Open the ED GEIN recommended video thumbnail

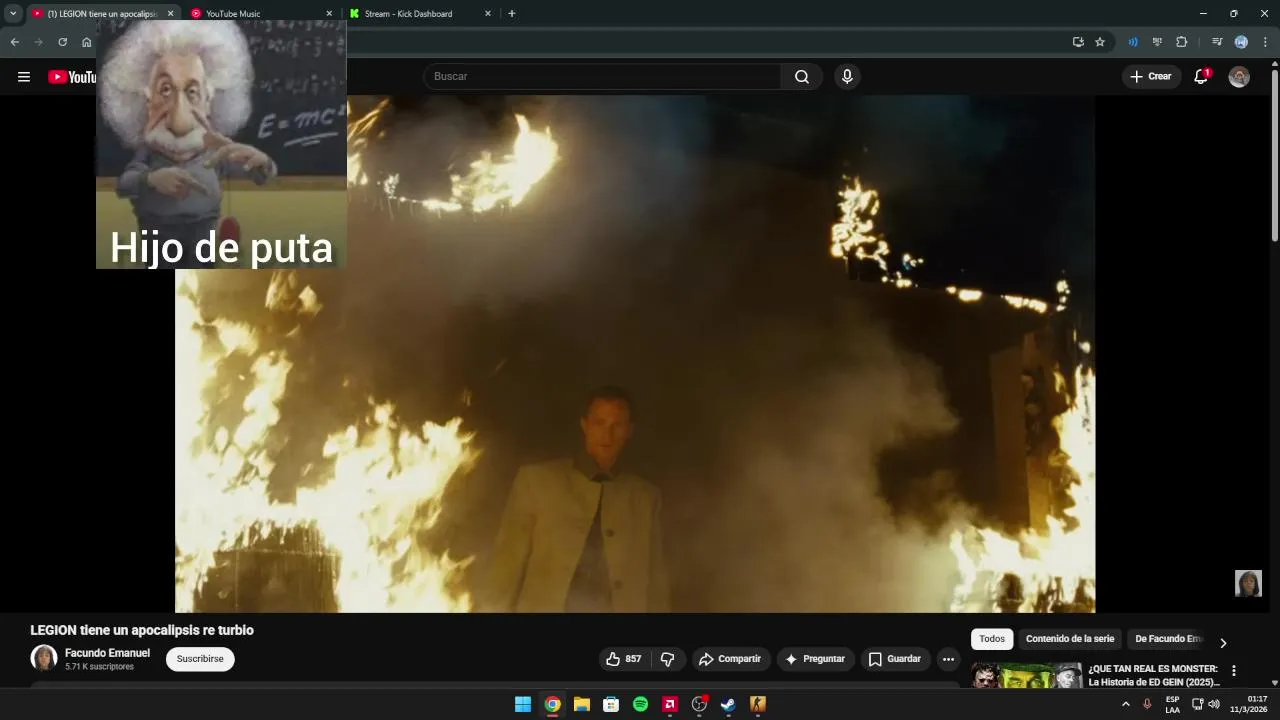[1027, 675]
